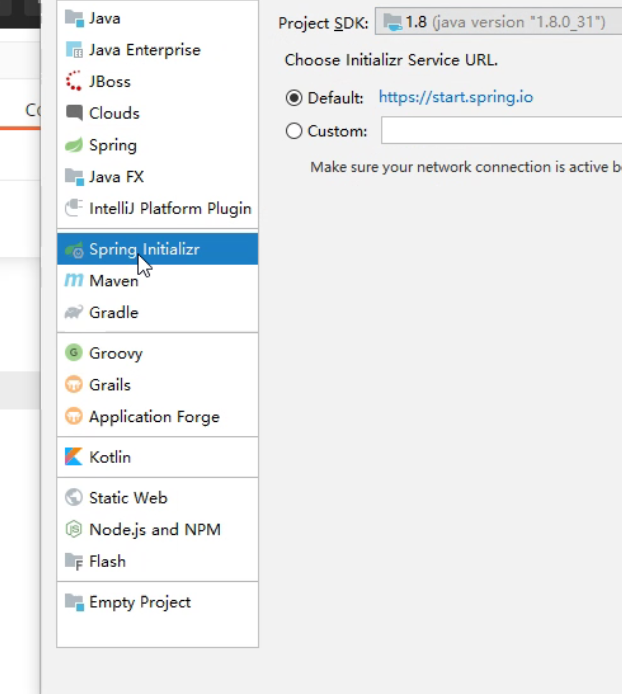Click the Java project type folder icon
The image size is (622, 694).
(74, 18)
